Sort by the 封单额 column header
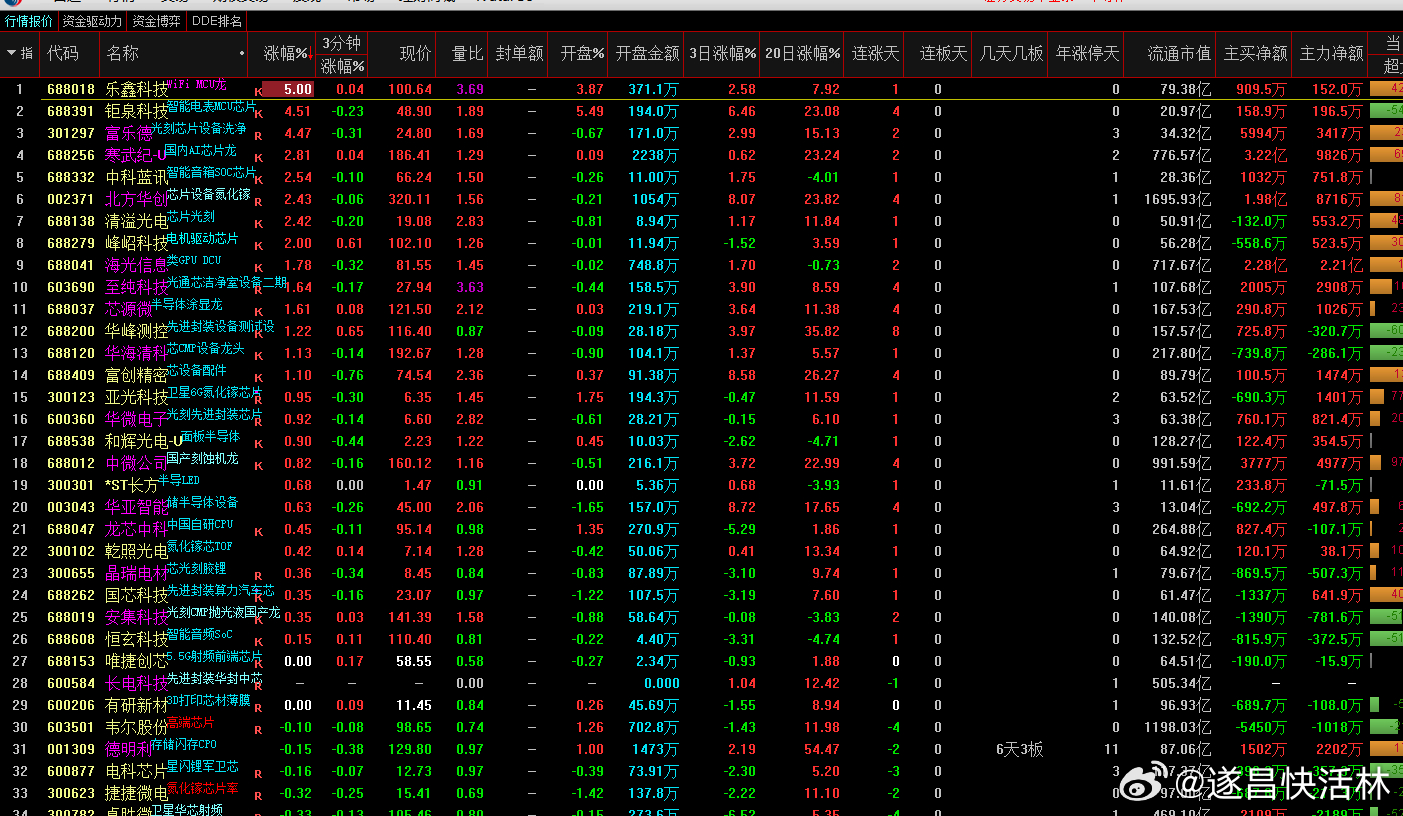The height and width of the screenshot is (816, 1403). tap(519, 54)
